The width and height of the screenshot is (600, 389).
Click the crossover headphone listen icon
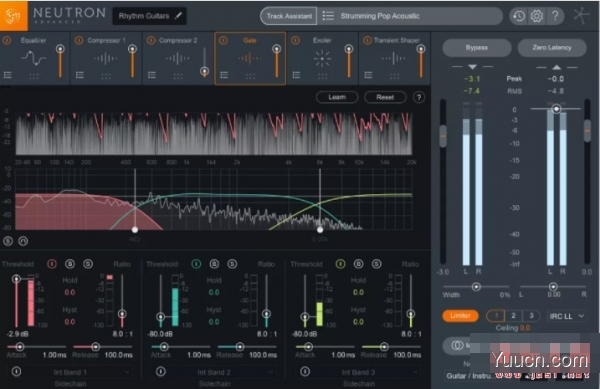pos(23,241)
